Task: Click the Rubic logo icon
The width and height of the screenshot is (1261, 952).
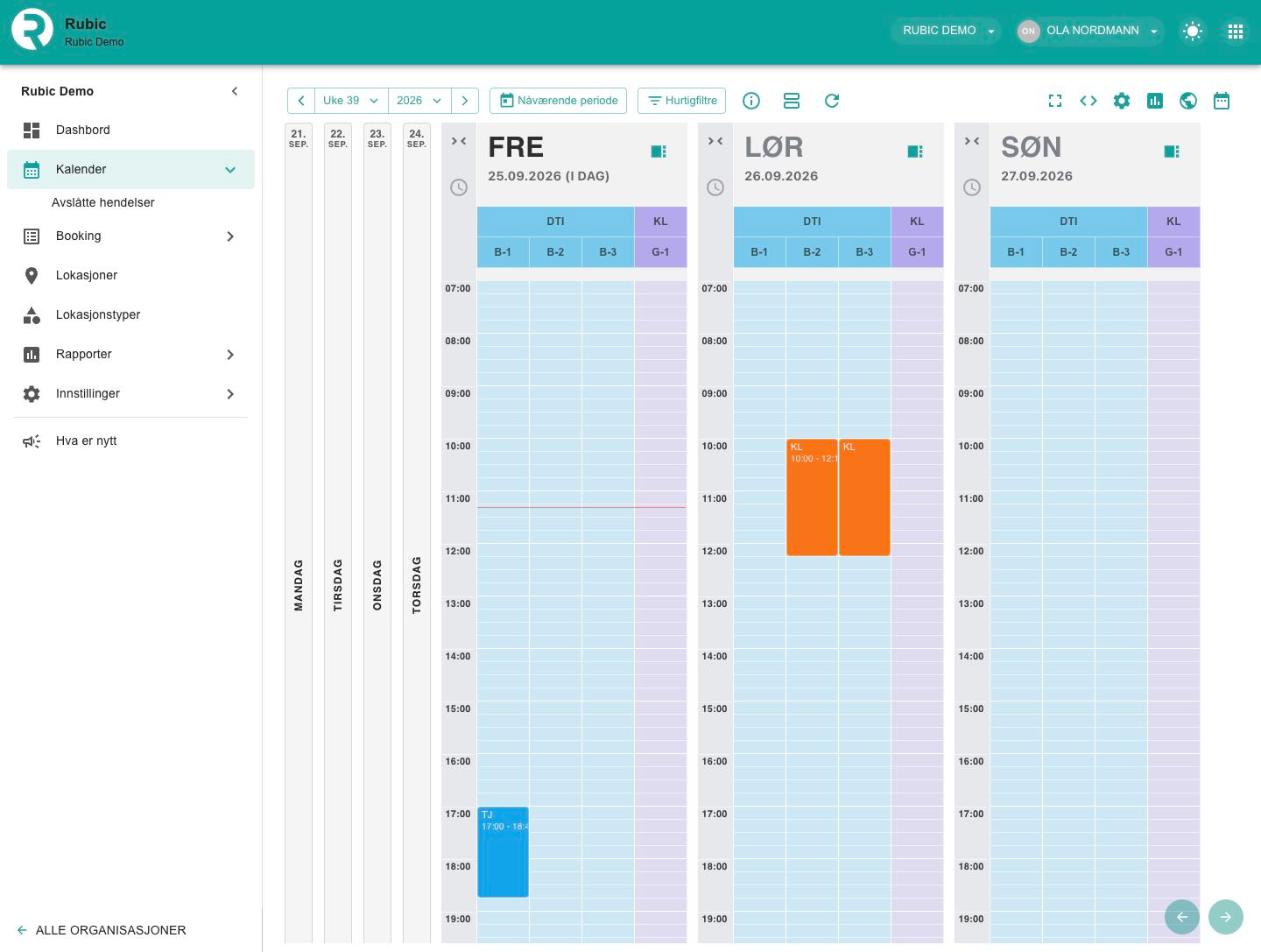Action: tap(32, 30)
